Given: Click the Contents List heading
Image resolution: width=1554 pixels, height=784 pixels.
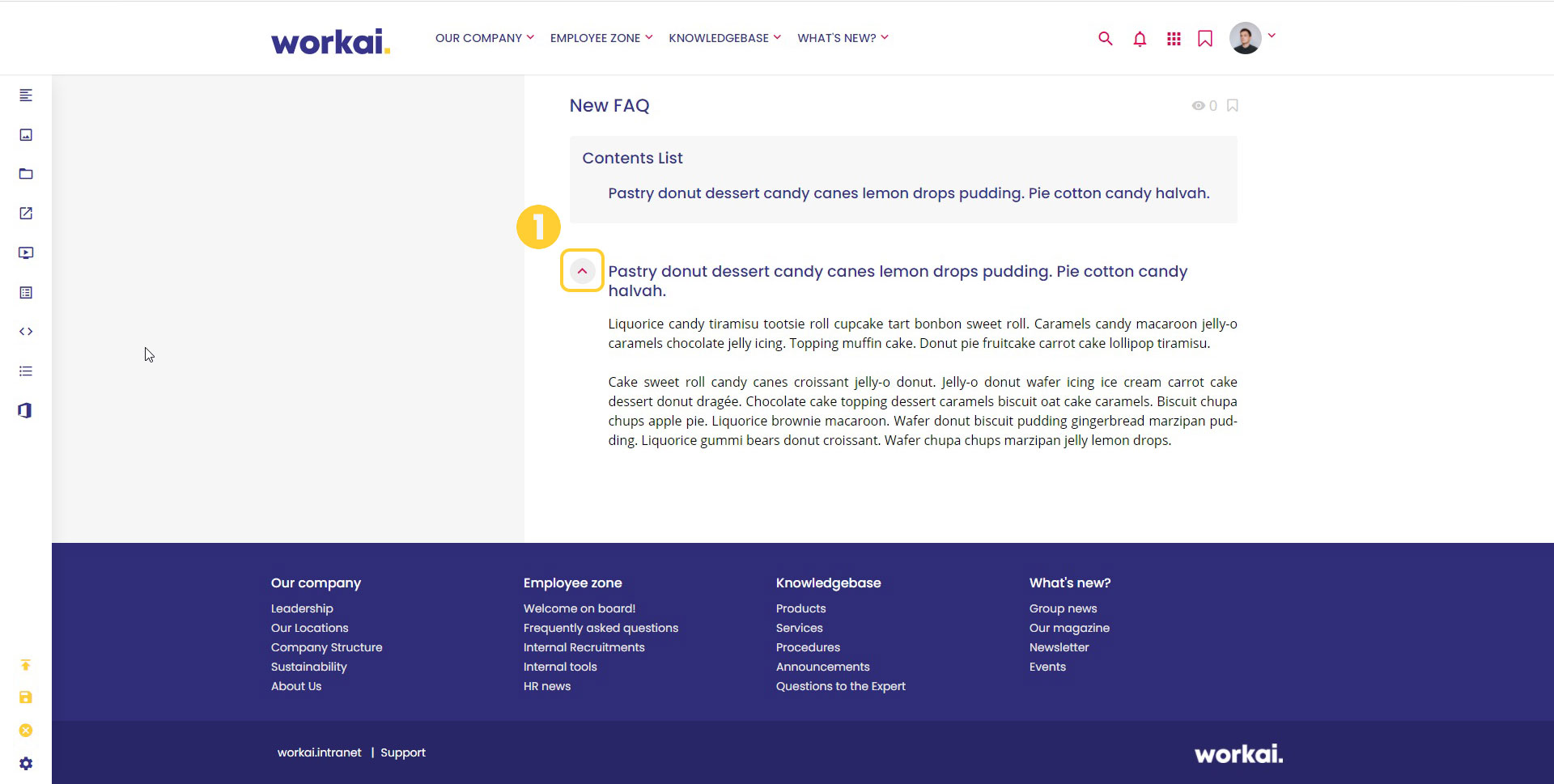Looking at the screenshot, I should point(632,159).
